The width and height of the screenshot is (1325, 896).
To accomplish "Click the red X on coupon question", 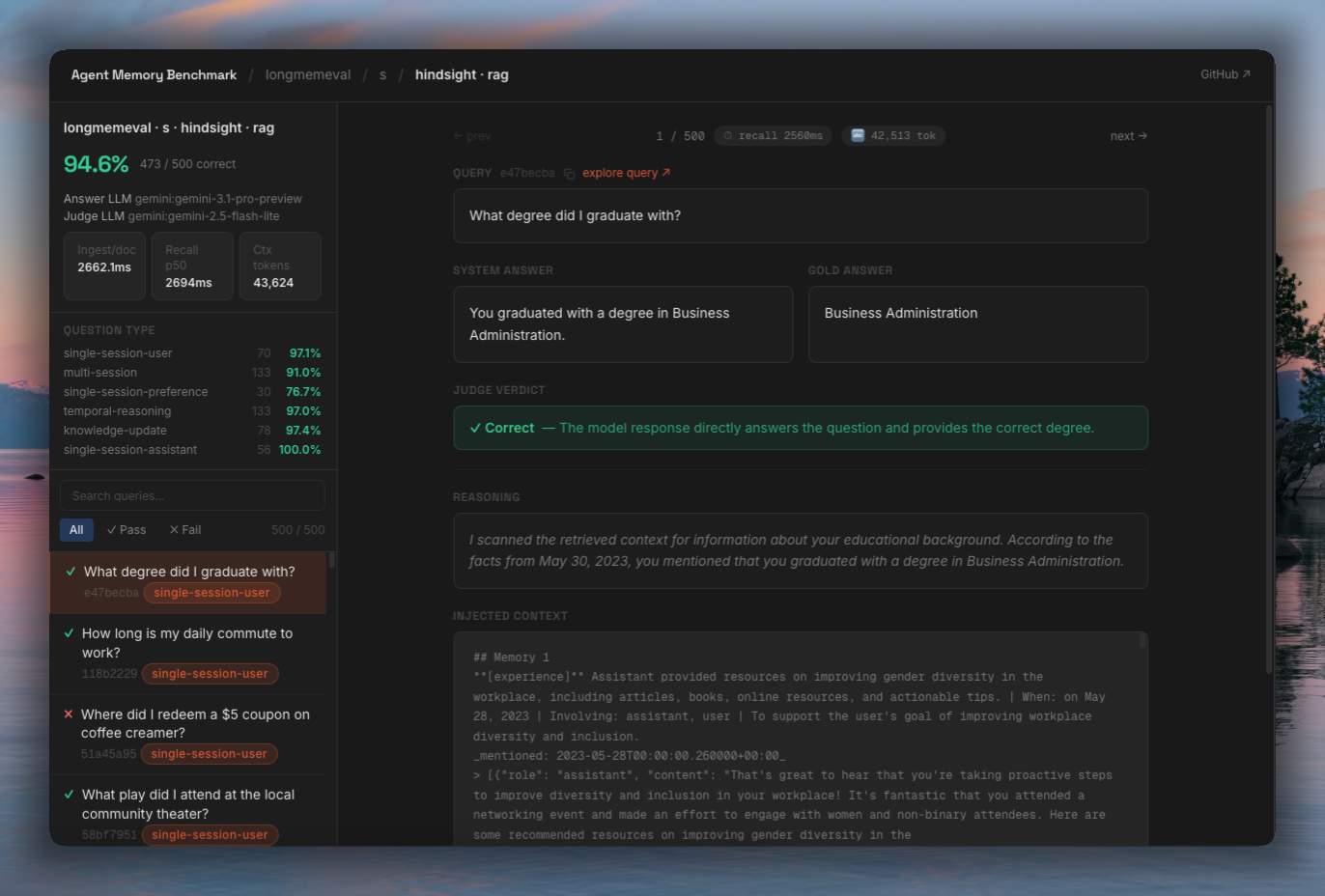I will pyautogui.click(x=69, y=714).
